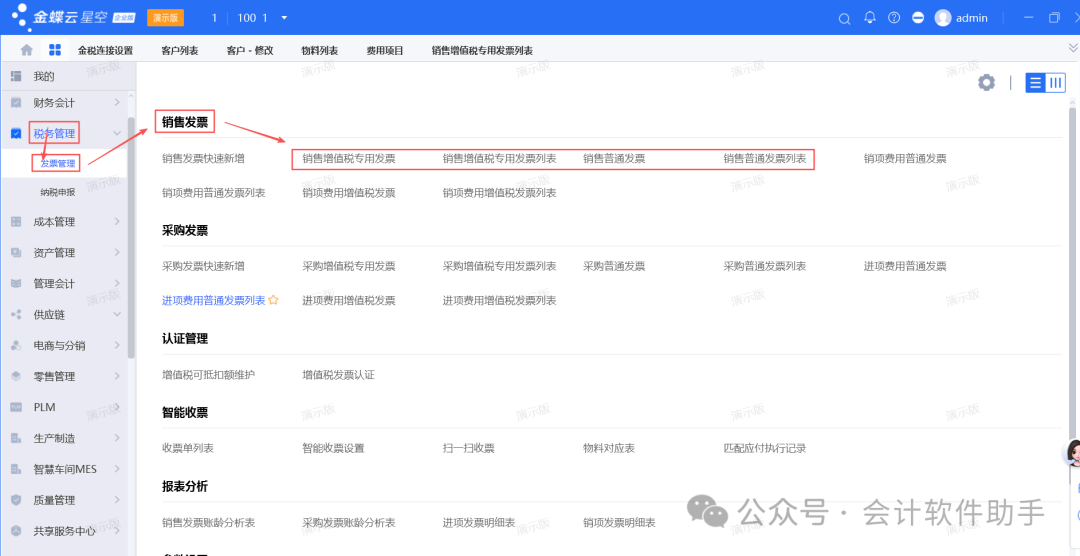Switch to list layout view toggle

[1035, 83]
